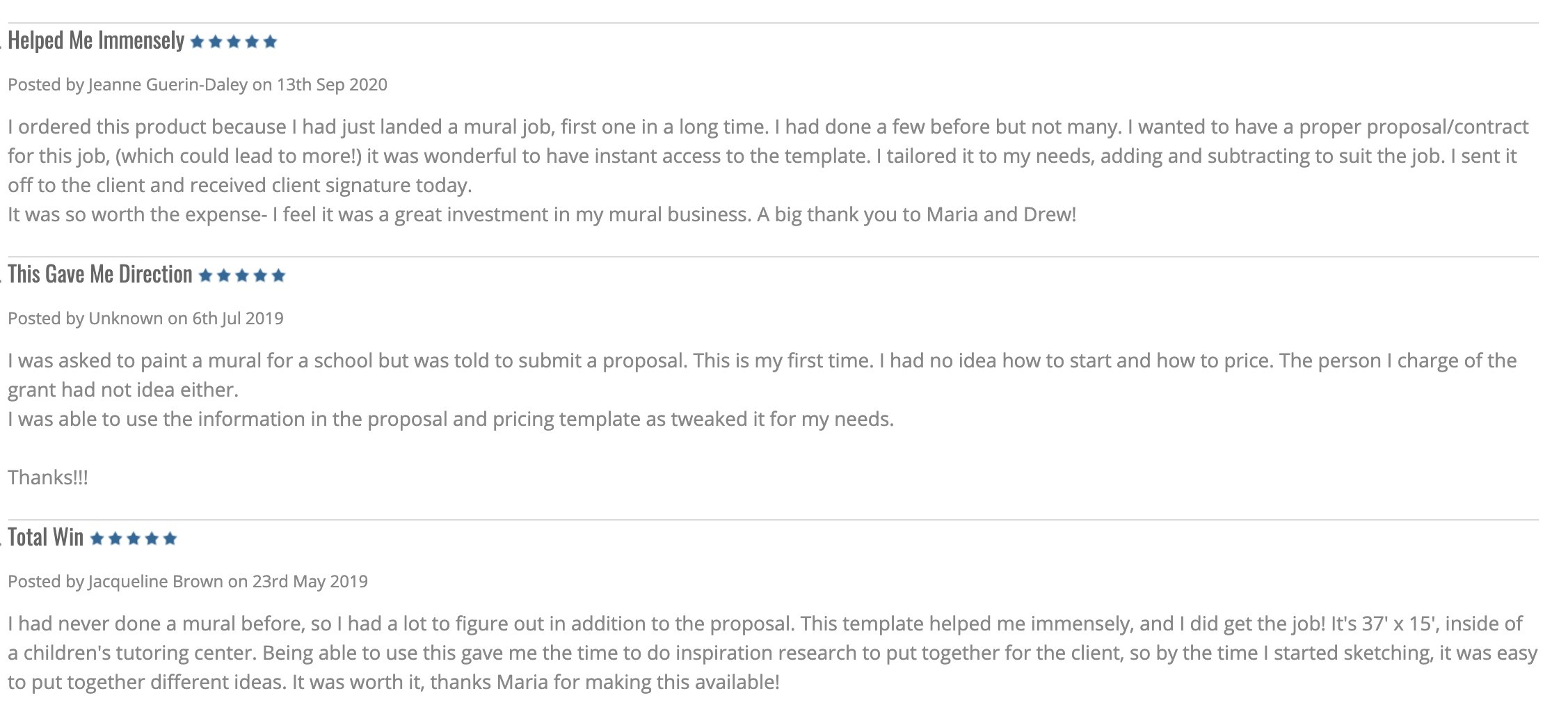
Task: Click fifth star of Total Win rating
Action: click(x=170, y=539)
